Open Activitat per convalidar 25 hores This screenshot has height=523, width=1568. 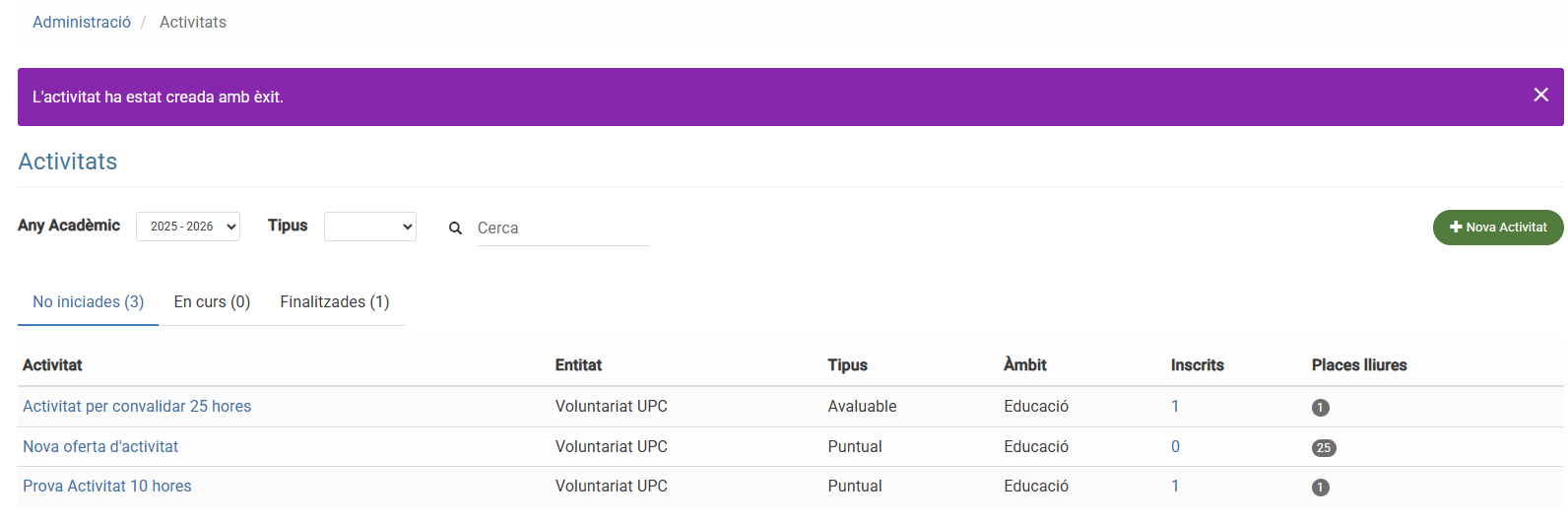click(x=137, y=406)
